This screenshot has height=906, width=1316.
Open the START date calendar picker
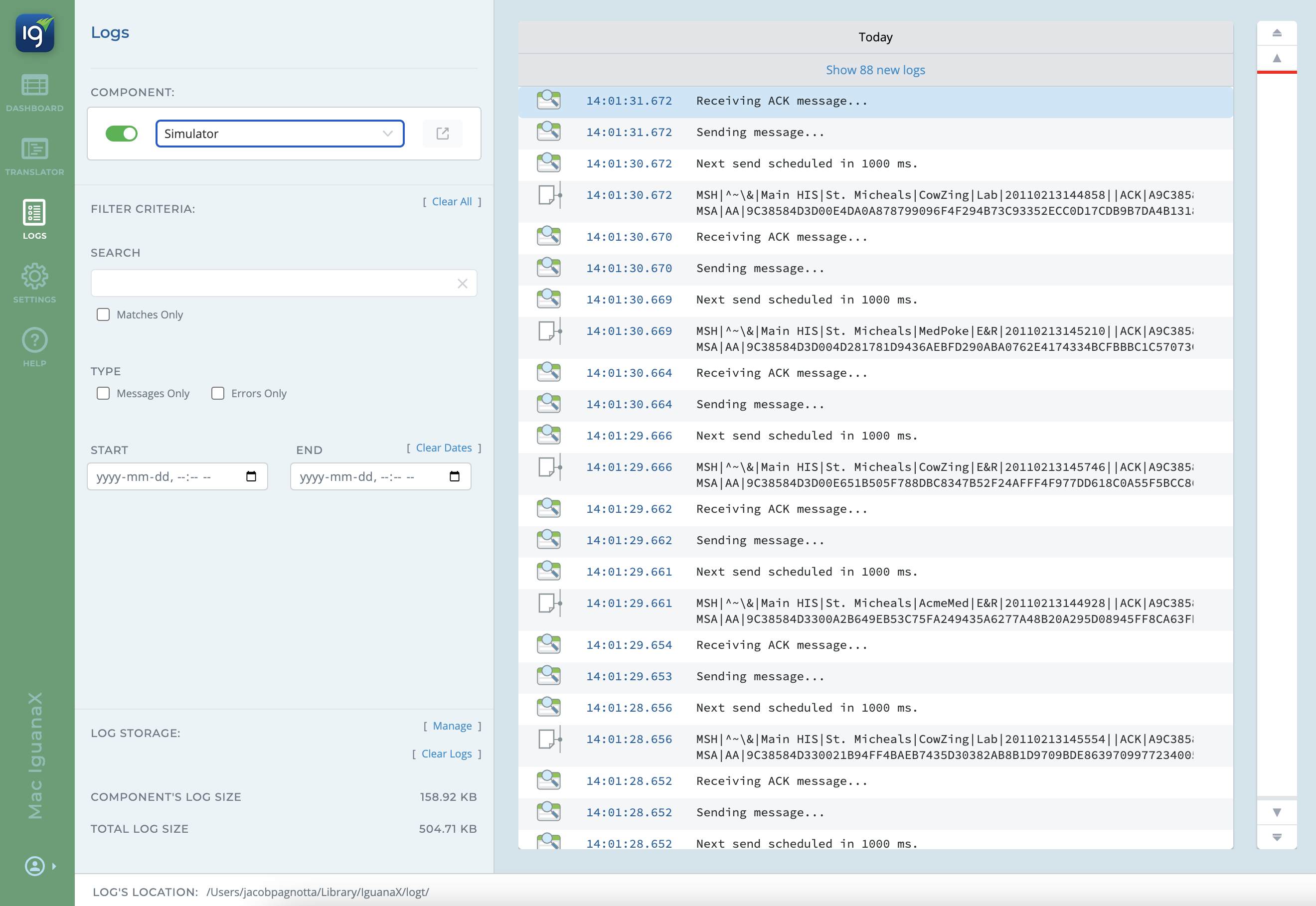pos(251,476)
